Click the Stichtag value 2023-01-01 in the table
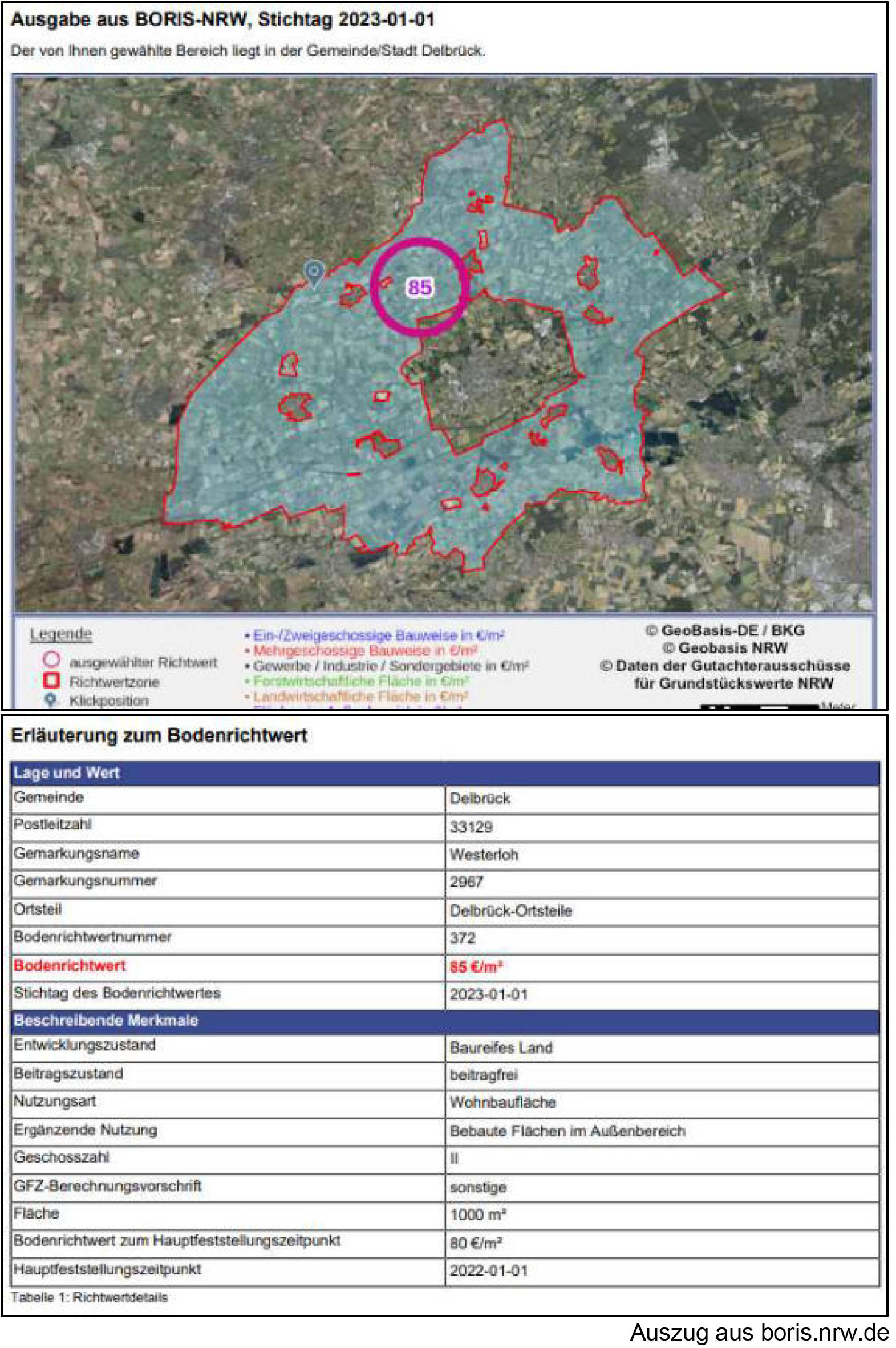 [489, 994]
